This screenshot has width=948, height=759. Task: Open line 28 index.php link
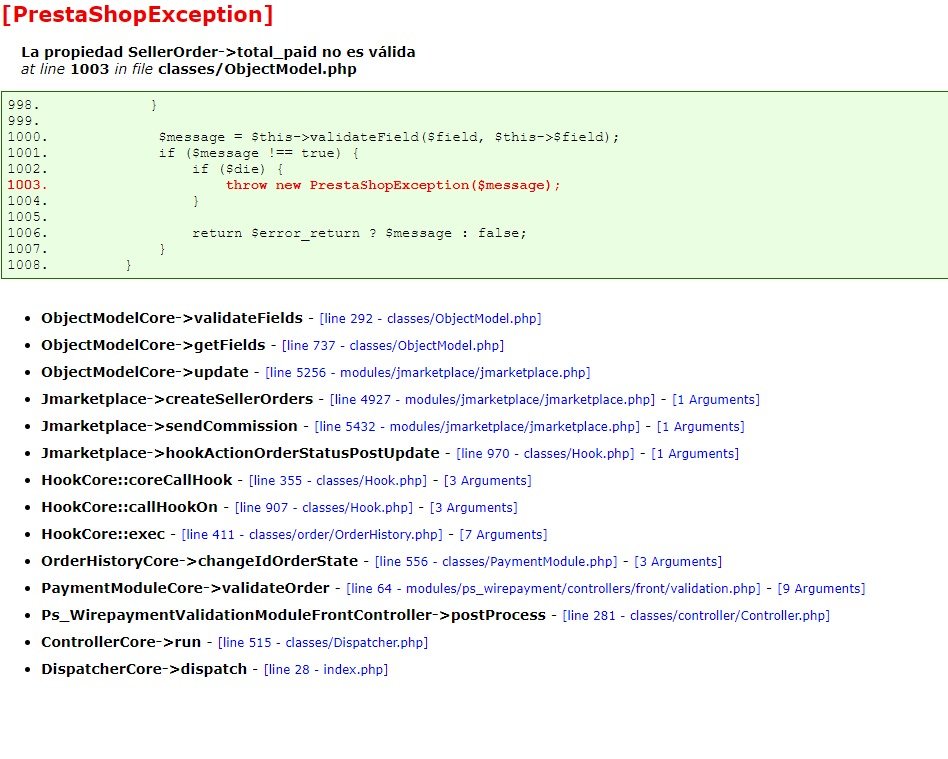click(x=326, y=669)
